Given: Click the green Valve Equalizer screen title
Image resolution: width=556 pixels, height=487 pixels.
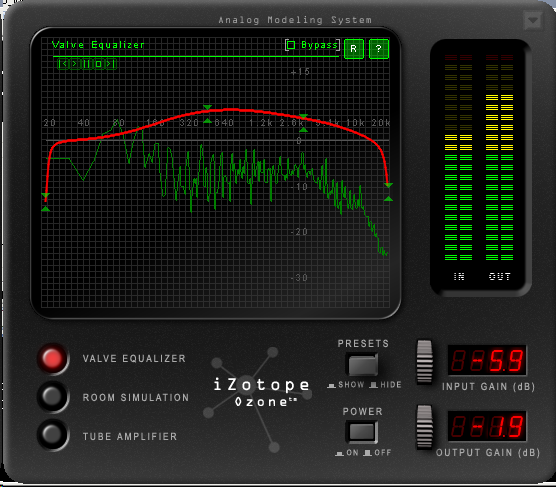Looking at the screenshot, I should 98,45.
